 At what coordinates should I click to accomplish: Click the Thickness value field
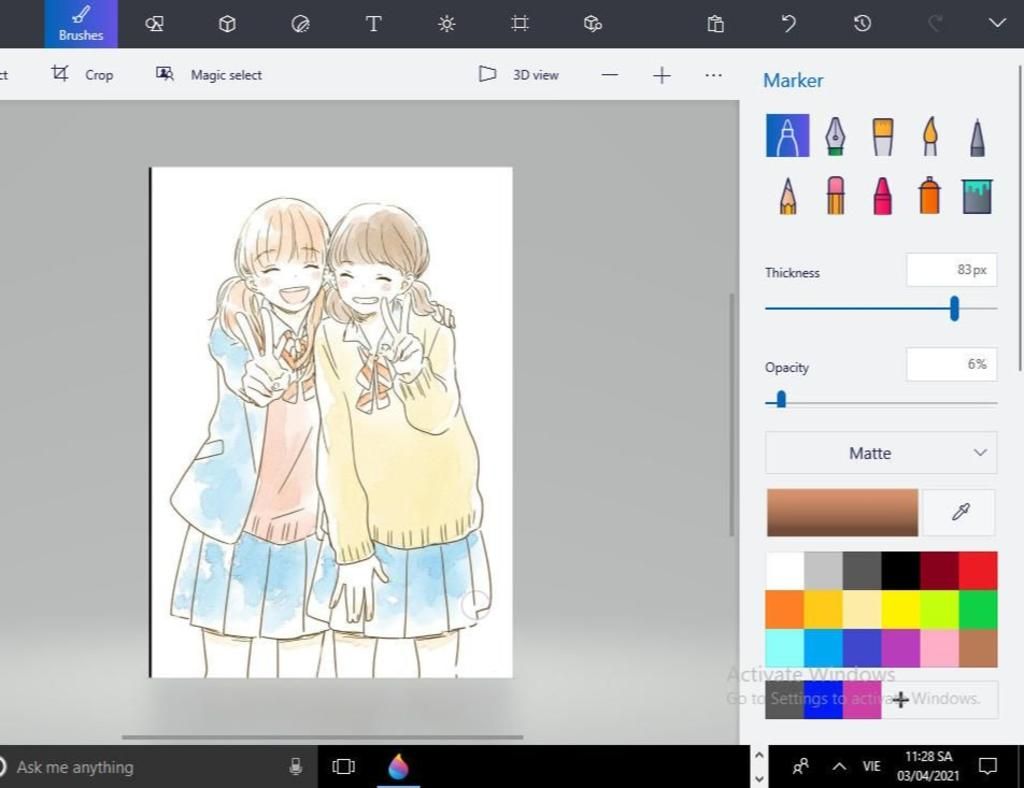click(952, 270)
